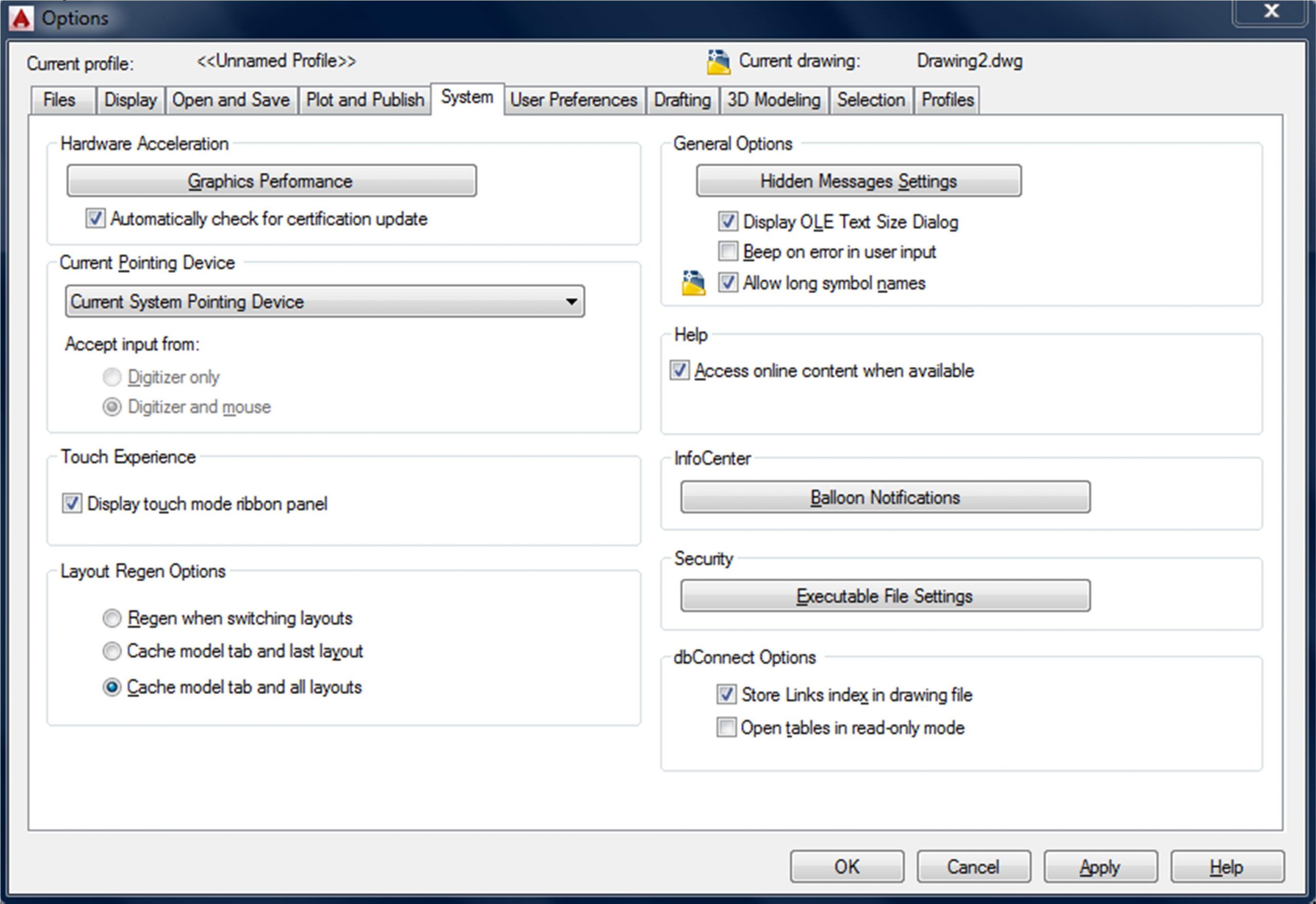Image resolution: width=1316 pixels, height=904 pixels.
Task: Open Balloon Notifications settings
Action: pos(885,497)
